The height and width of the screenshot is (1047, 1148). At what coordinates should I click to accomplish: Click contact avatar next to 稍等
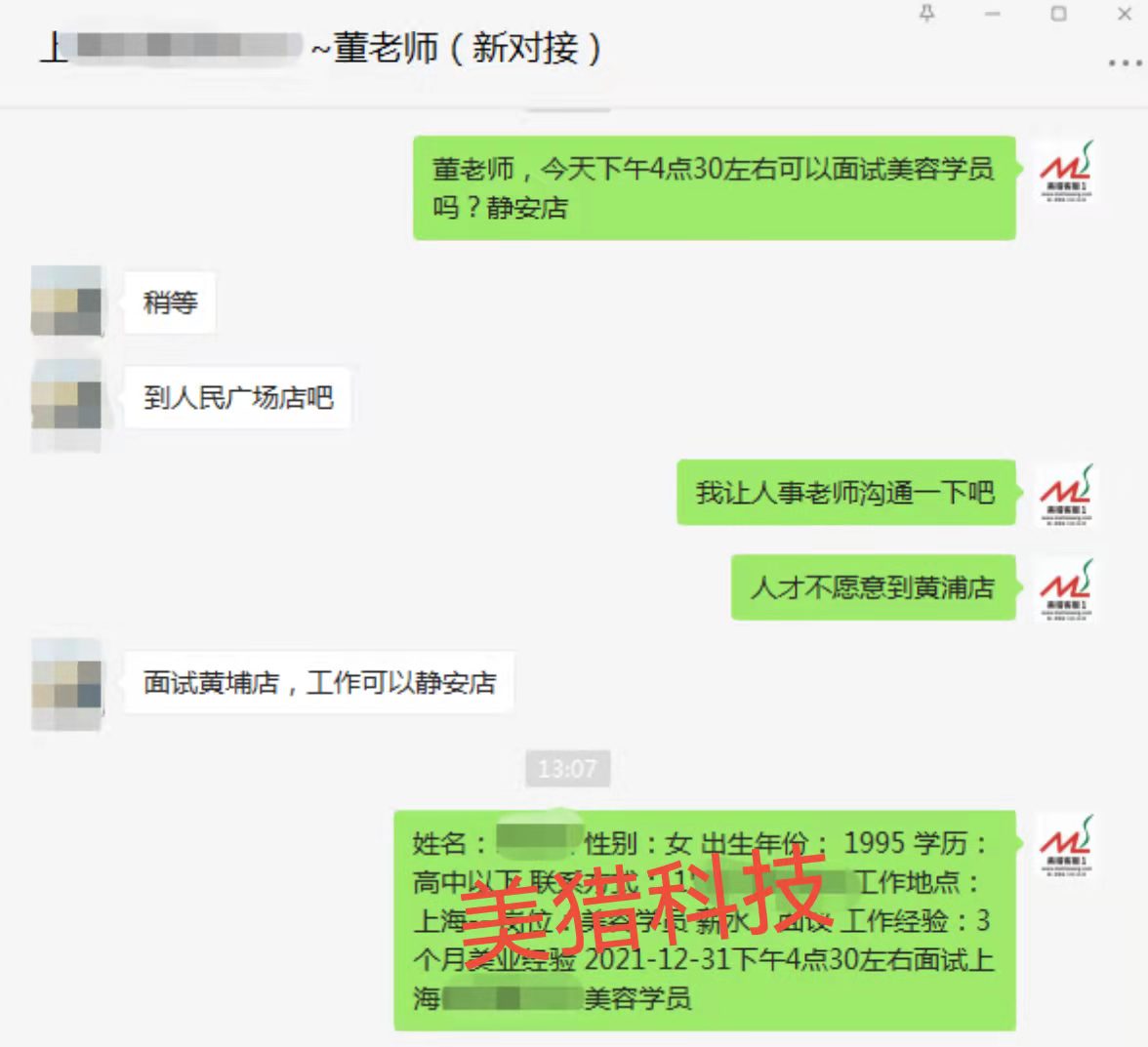pyautogui.click(x=66, y=301)
